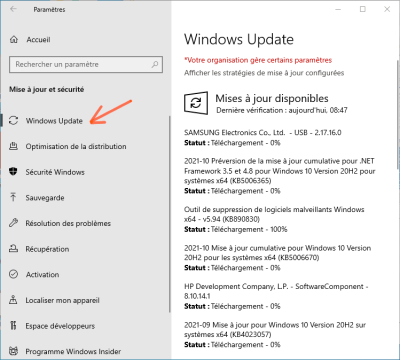Image resolution: width=400 pixels, height=360 pixels.
Task: Click the Mises à jour disponibles heading
Action: 272,98
